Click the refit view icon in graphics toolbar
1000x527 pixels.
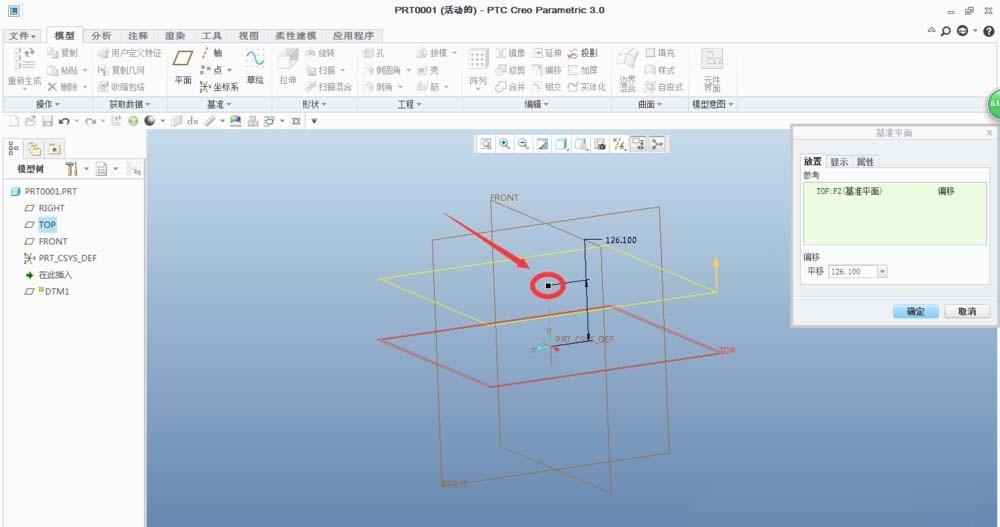pos(485,144)
